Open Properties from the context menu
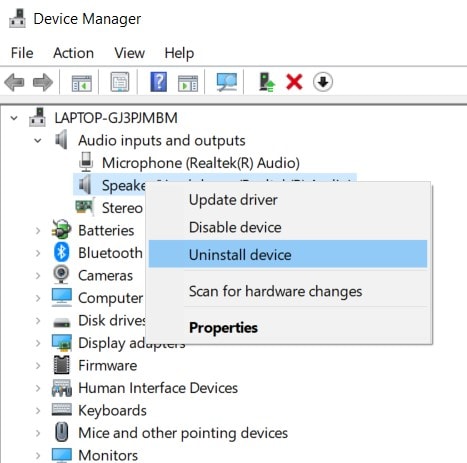 click(x=288, y=327)
